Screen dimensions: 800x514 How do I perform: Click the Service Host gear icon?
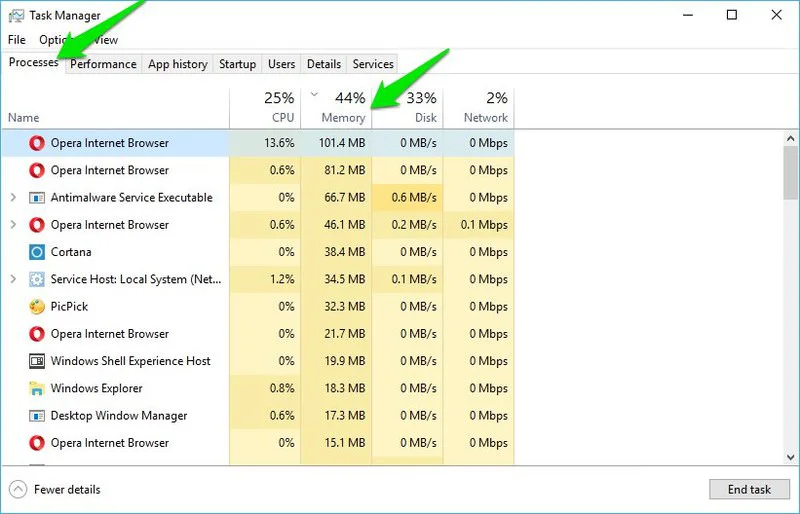click(37, 280)
